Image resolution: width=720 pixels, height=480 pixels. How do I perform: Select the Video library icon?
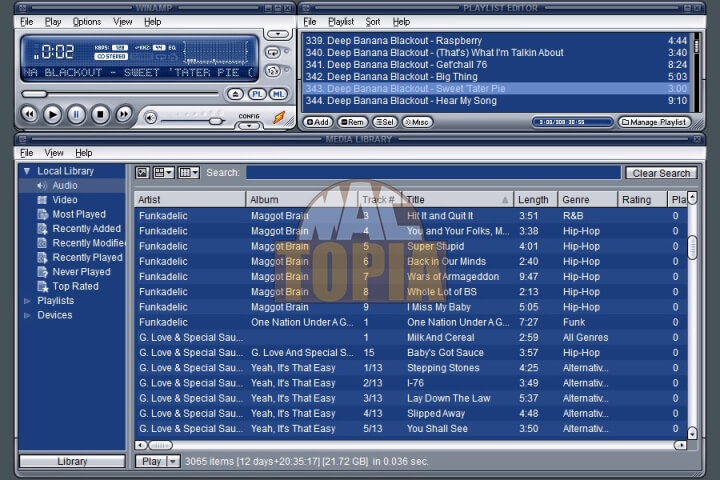pyautogui.click(x=42, y=200)
